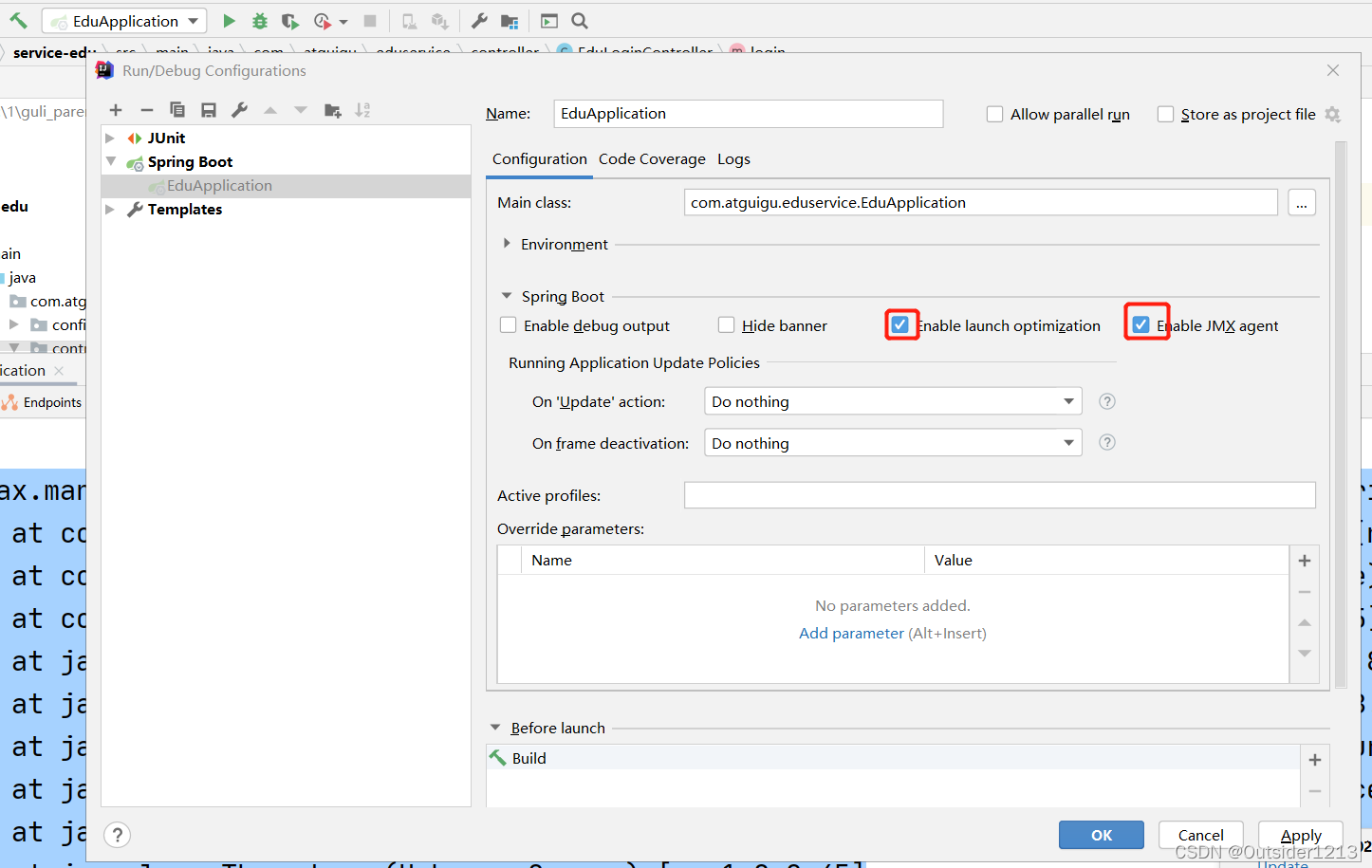Open Project Structure icon in main toolbar
This screenshot has height=868, width=1372.
(x=510, y=20)
